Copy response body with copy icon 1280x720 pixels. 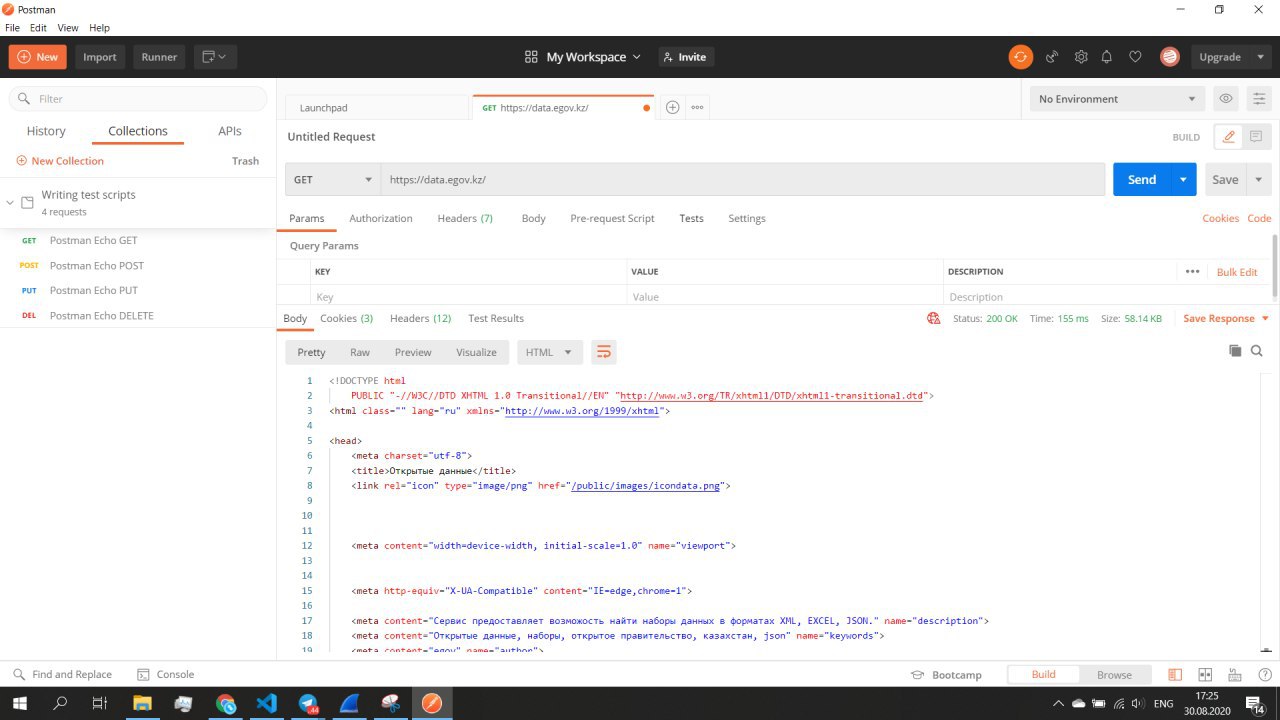1235,351
